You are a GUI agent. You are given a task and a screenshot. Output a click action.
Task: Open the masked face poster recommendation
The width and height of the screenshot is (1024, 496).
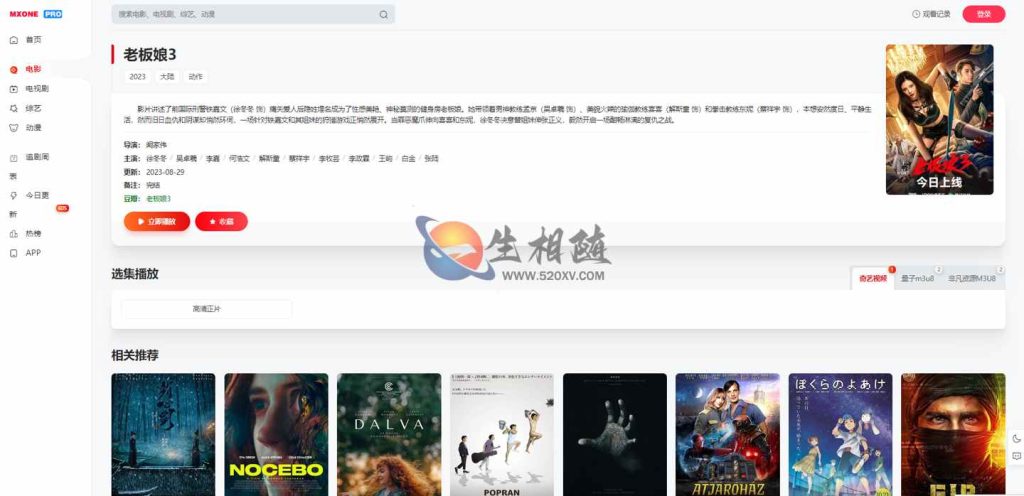(953, 435)
